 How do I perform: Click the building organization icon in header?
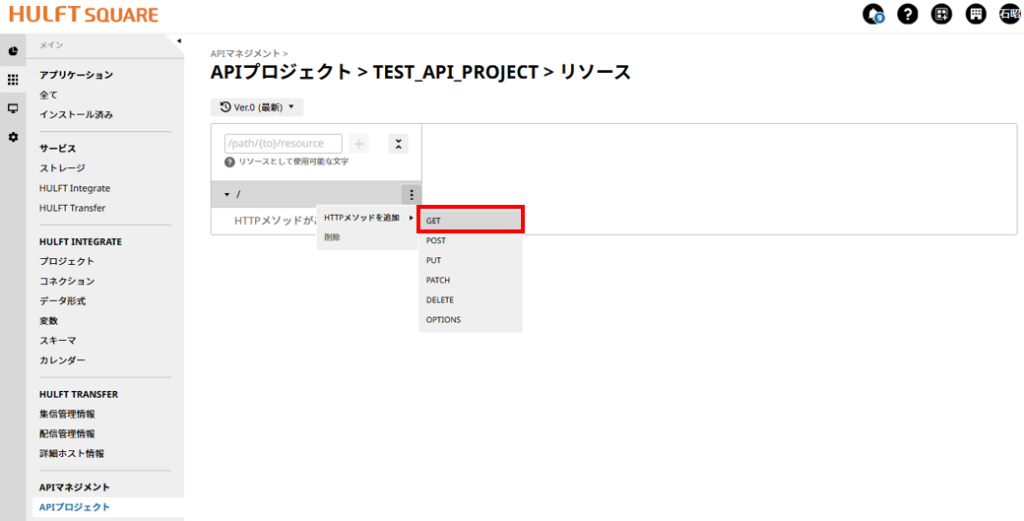click(x=976, y=14)
